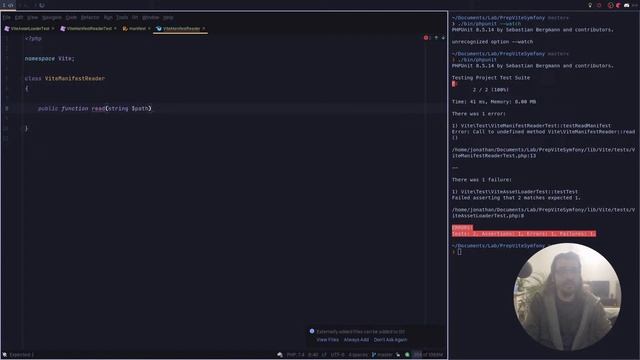Close the ViteManifestReader tab
The width and height of the screenshot is (640, 360).
203,29
